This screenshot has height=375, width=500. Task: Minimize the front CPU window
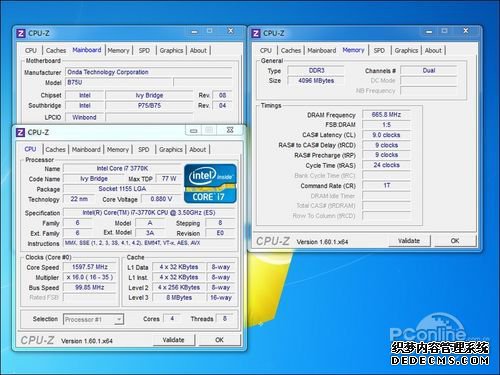(193, 130)
